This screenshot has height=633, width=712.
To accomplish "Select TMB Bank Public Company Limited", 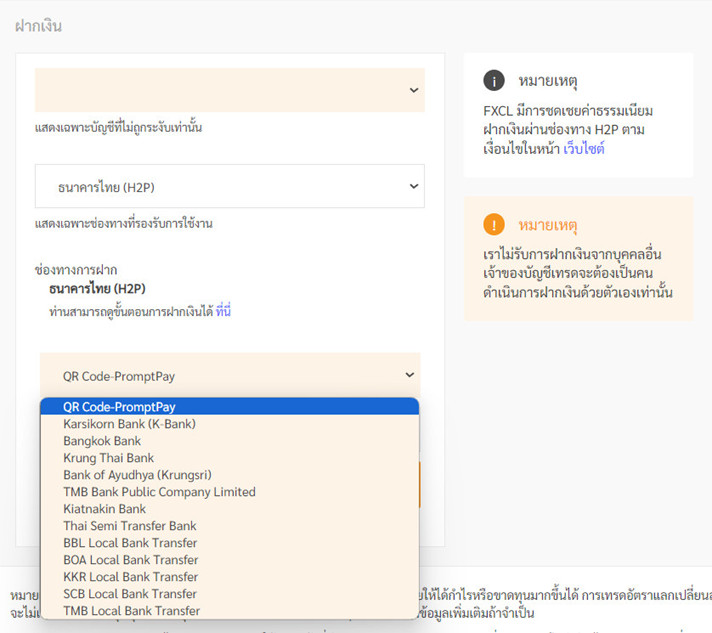I will pyautogui.click(x=159, y=492).
